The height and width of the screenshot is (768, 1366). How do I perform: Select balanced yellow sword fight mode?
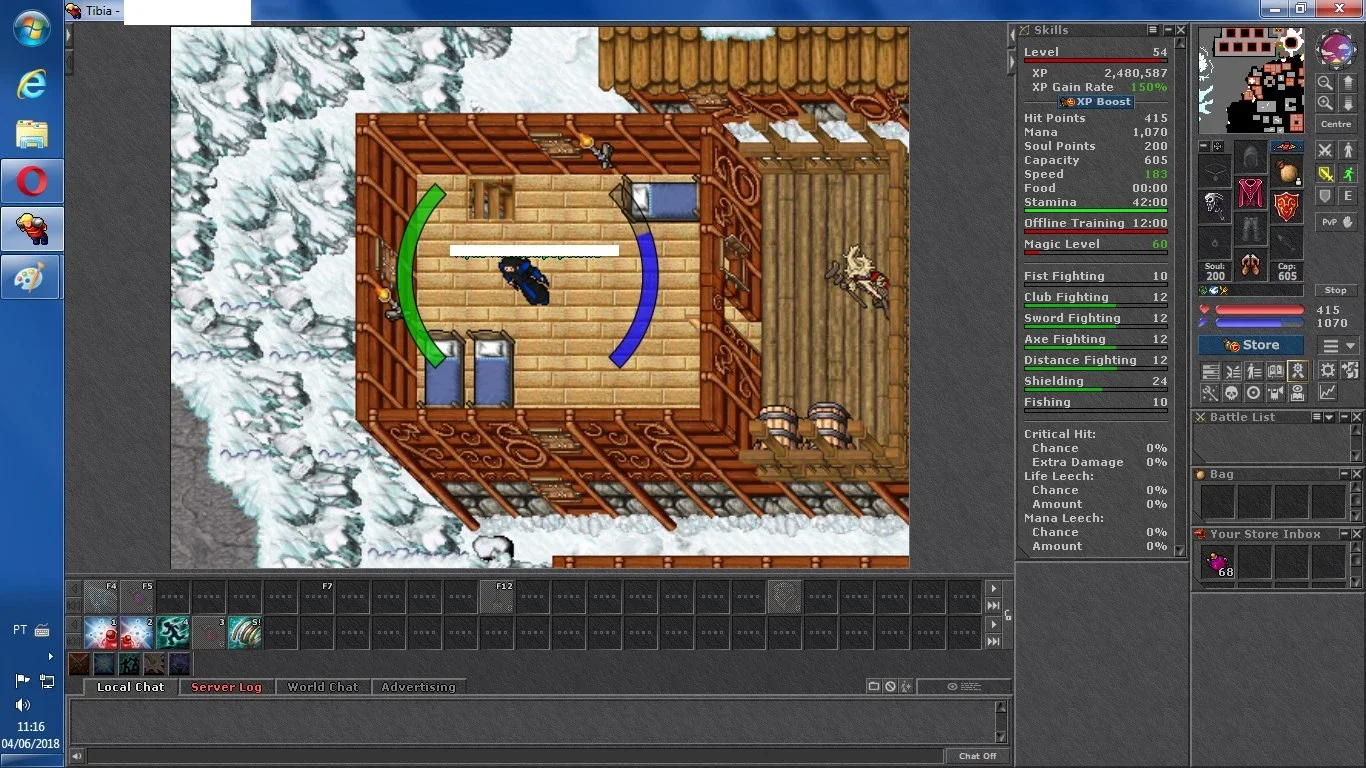[x=1325, y=172]
